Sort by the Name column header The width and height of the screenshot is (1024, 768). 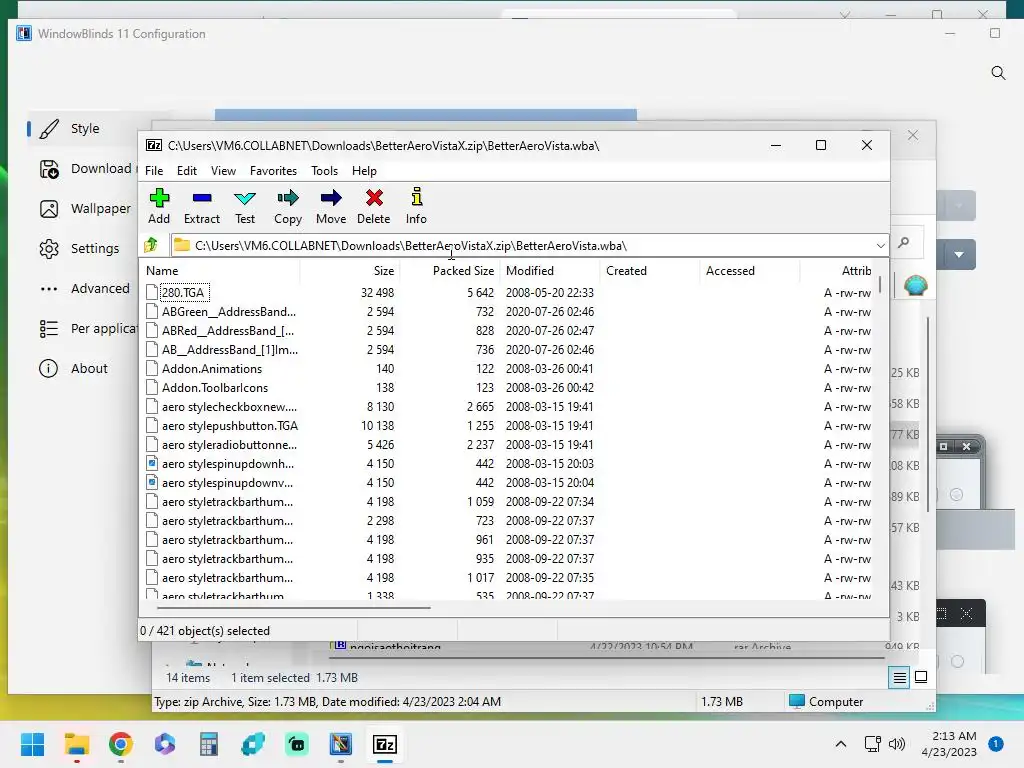(x=221, y=270)
